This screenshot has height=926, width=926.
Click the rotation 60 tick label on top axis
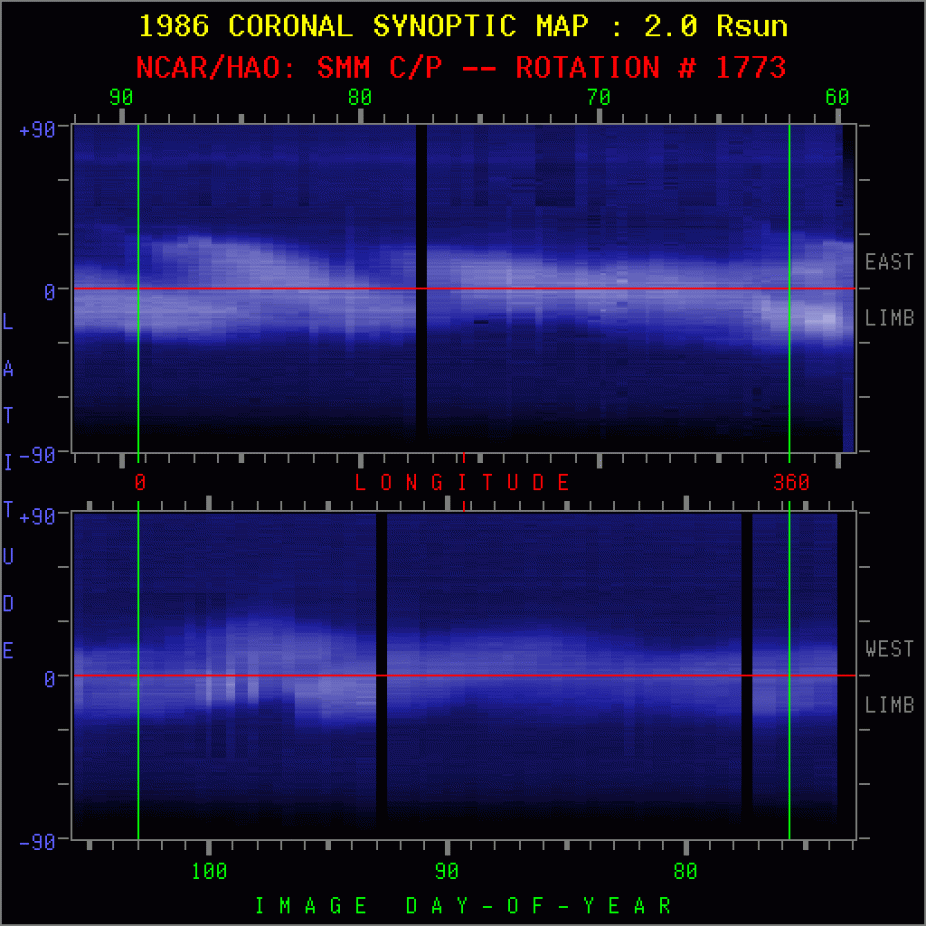pyautogui.click(x=838, y=98)
